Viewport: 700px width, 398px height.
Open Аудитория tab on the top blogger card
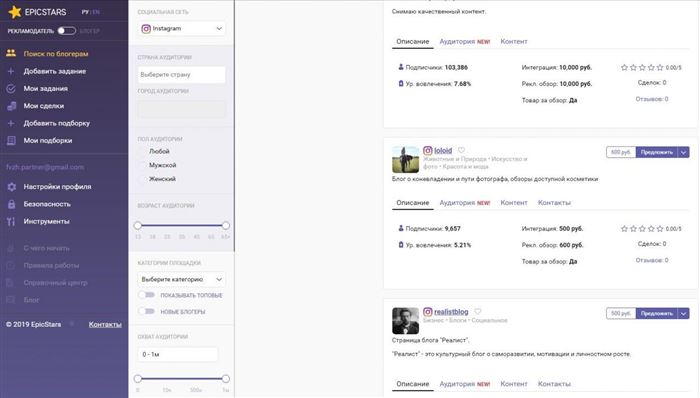pyautogui.click(x=465, y=41)
